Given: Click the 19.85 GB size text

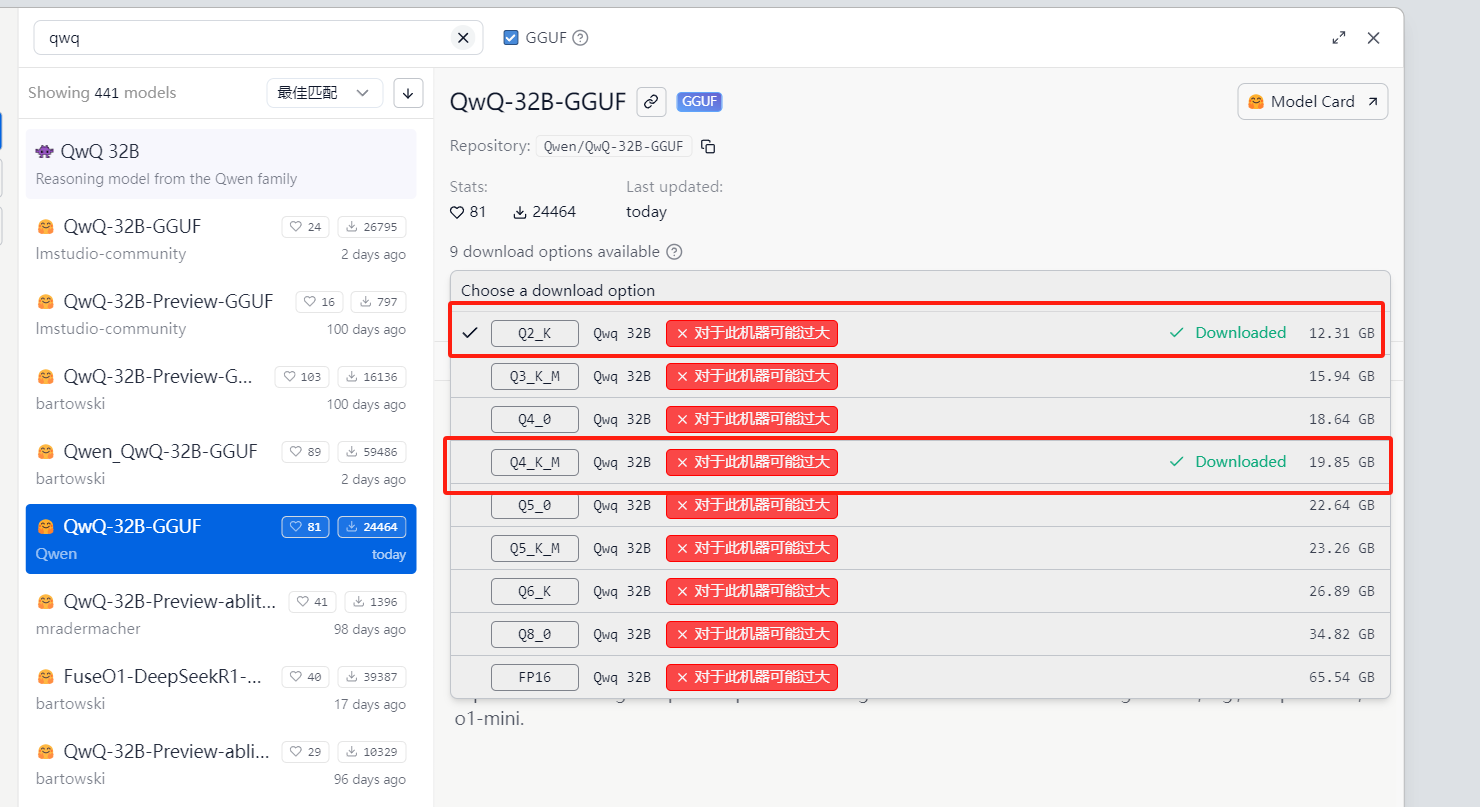Looking at the screenshot, I should pyautogui.click(x=1341, y=462).
